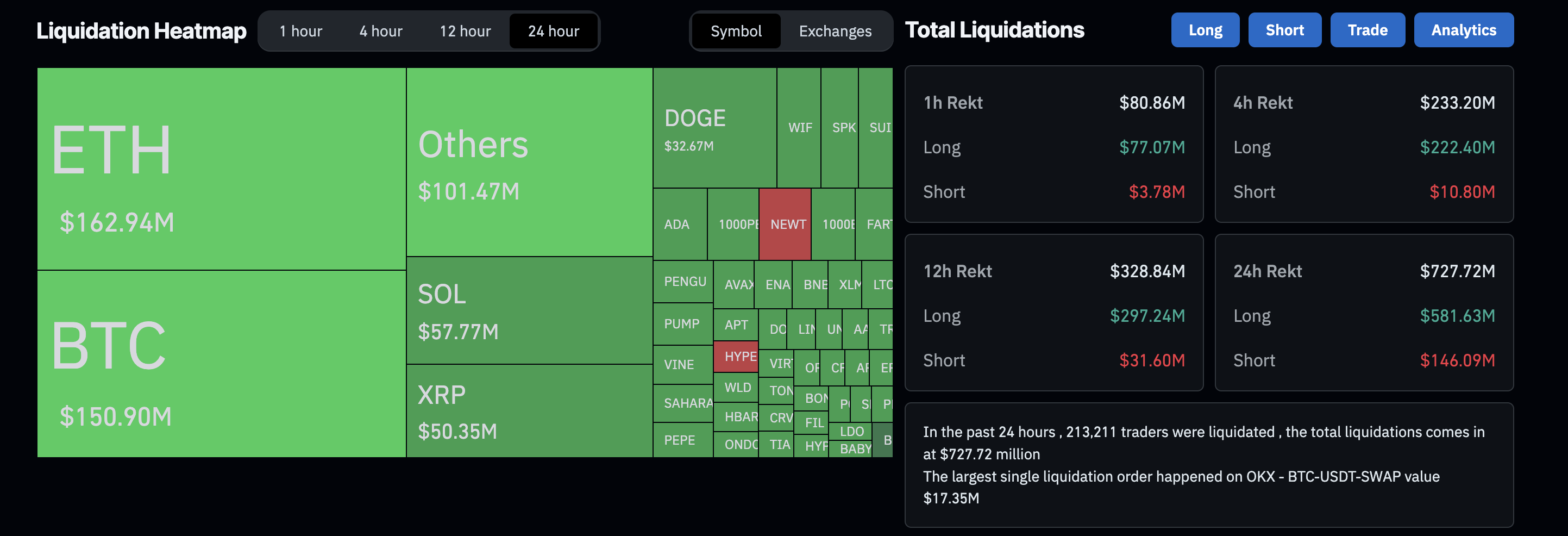Select the XRP $50.35M tile
Viewport: 1568px width, 536px height.
(529, 411)
